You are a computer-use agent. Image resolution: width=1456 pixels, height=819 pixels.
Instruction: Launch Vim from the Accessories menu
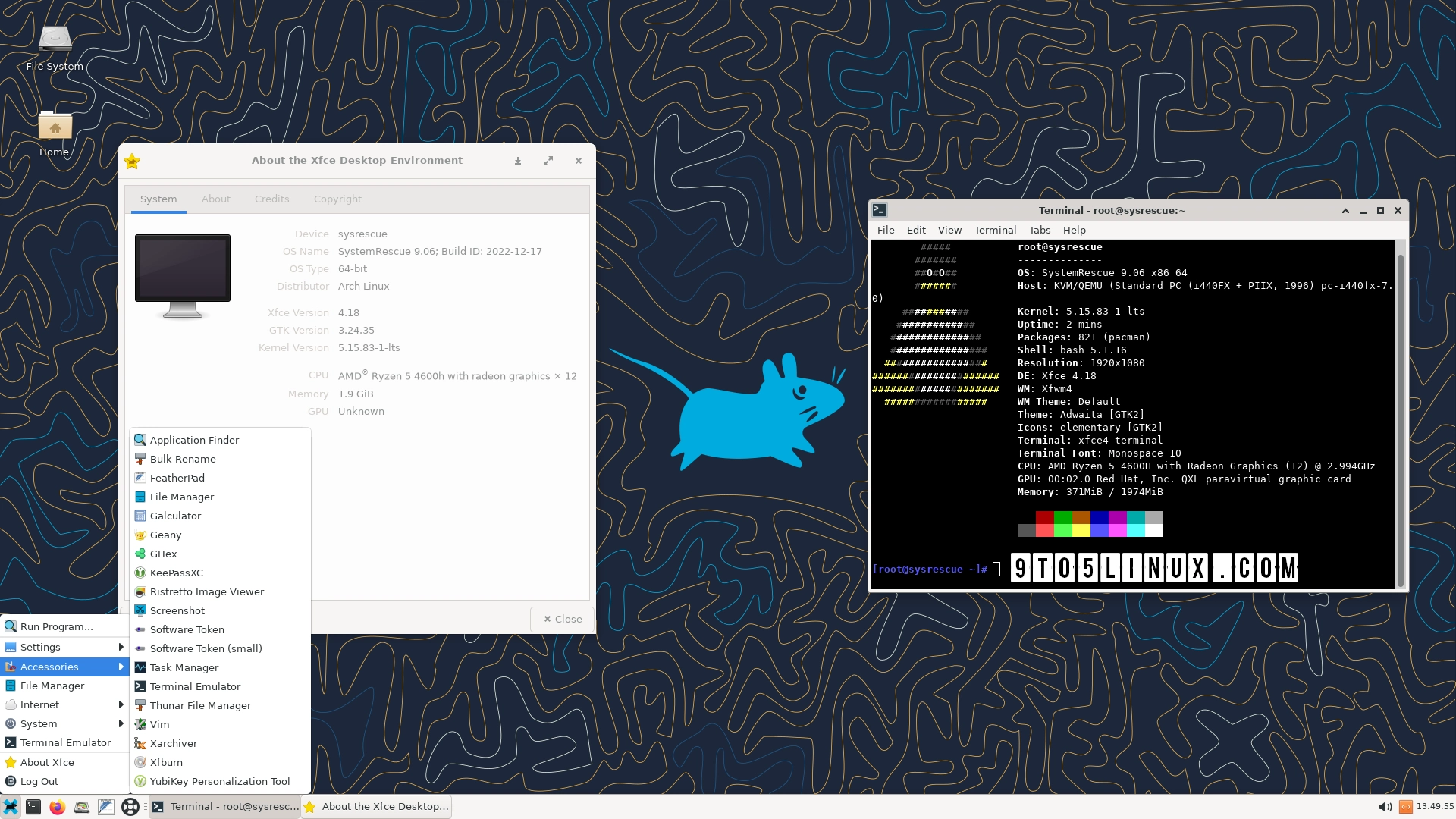pos(159,724)
